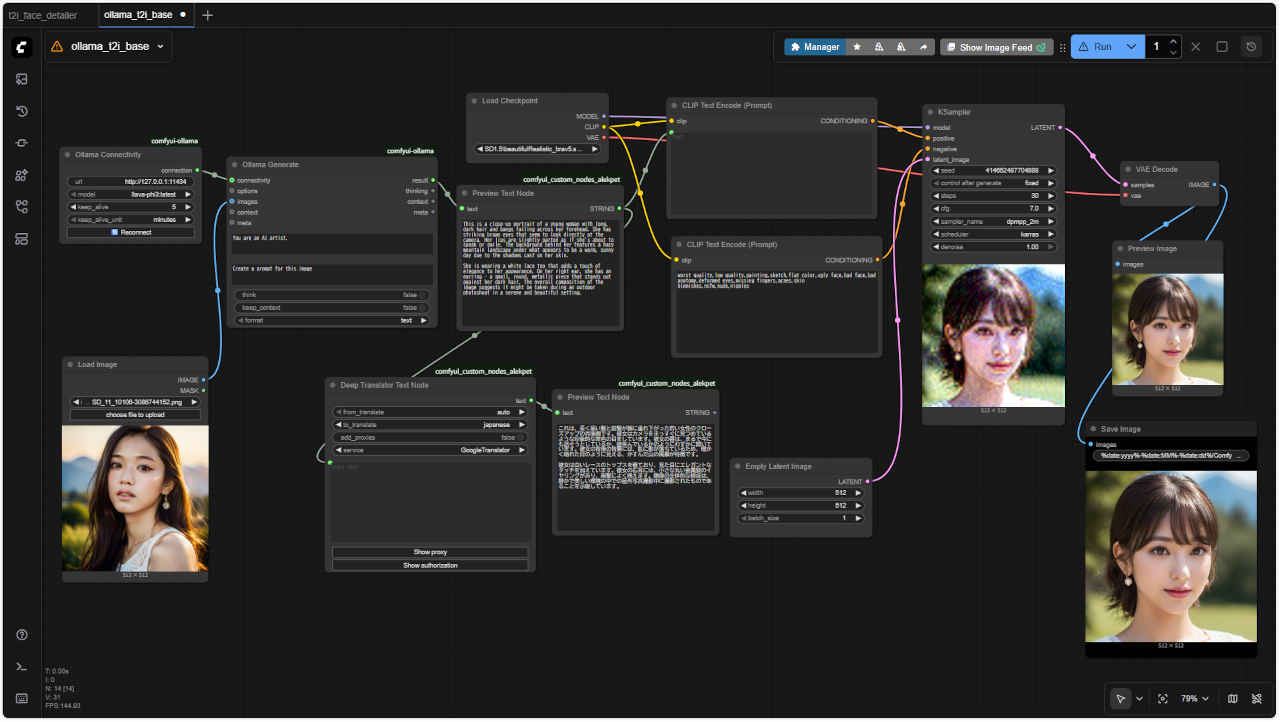Click the Manager button

pyautogui.click(x=814, y=47)
